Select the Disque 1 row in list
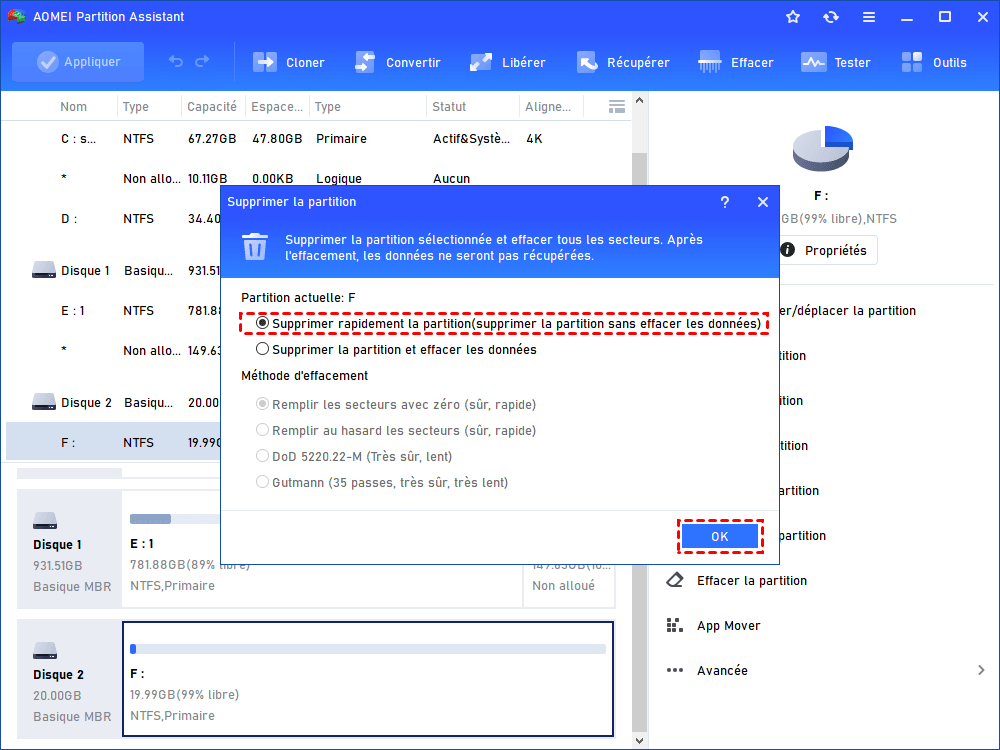This screenshot has width=1000, height=750. click(x=114, y=270)
